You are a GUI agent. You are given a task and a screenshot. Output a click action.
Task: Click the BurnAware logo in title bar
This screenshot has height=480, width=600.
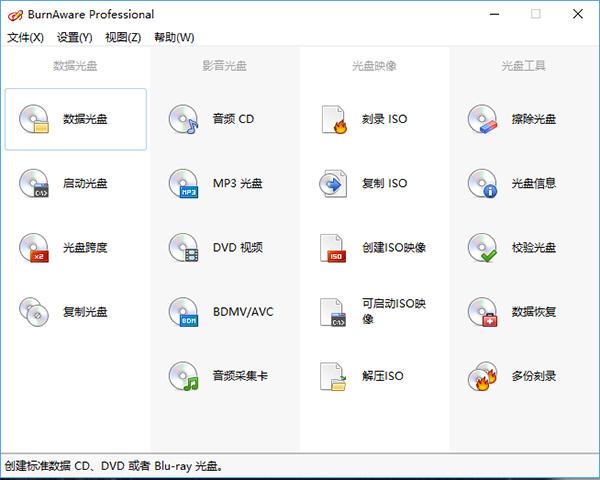pyautogui.click(x=15, y=15)
